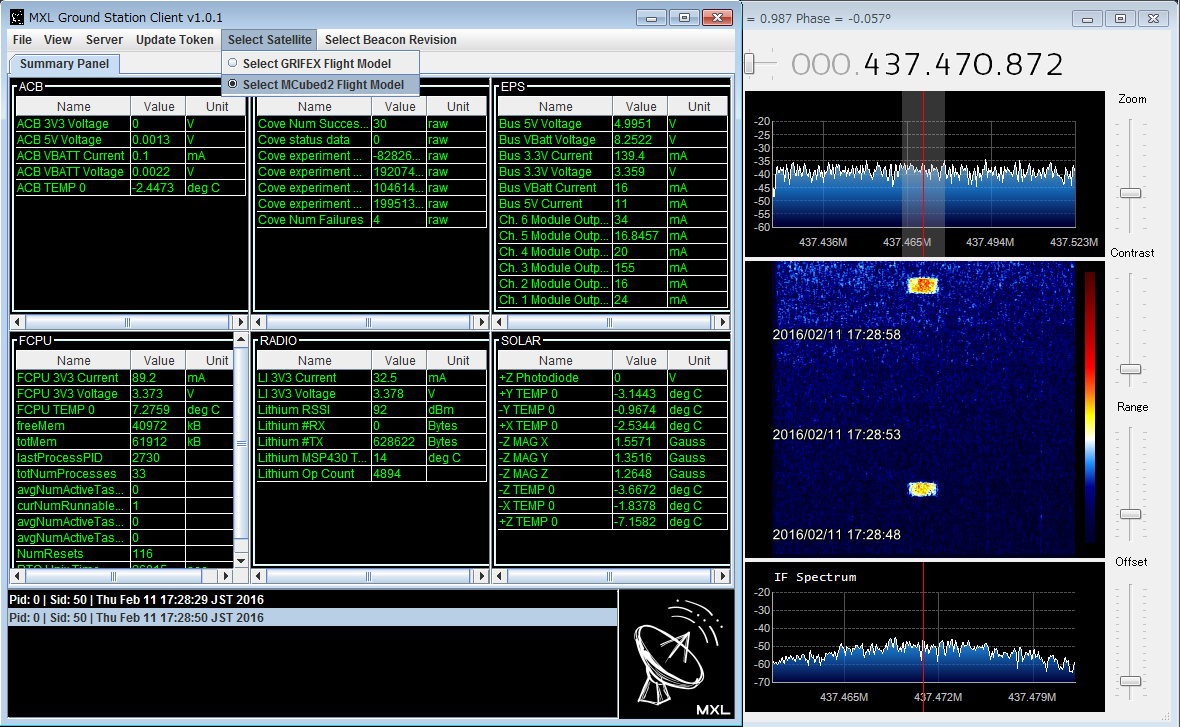Click the Range slider handle
The height and width of the screenshot is (727, 1180).
pos(1130,514)
